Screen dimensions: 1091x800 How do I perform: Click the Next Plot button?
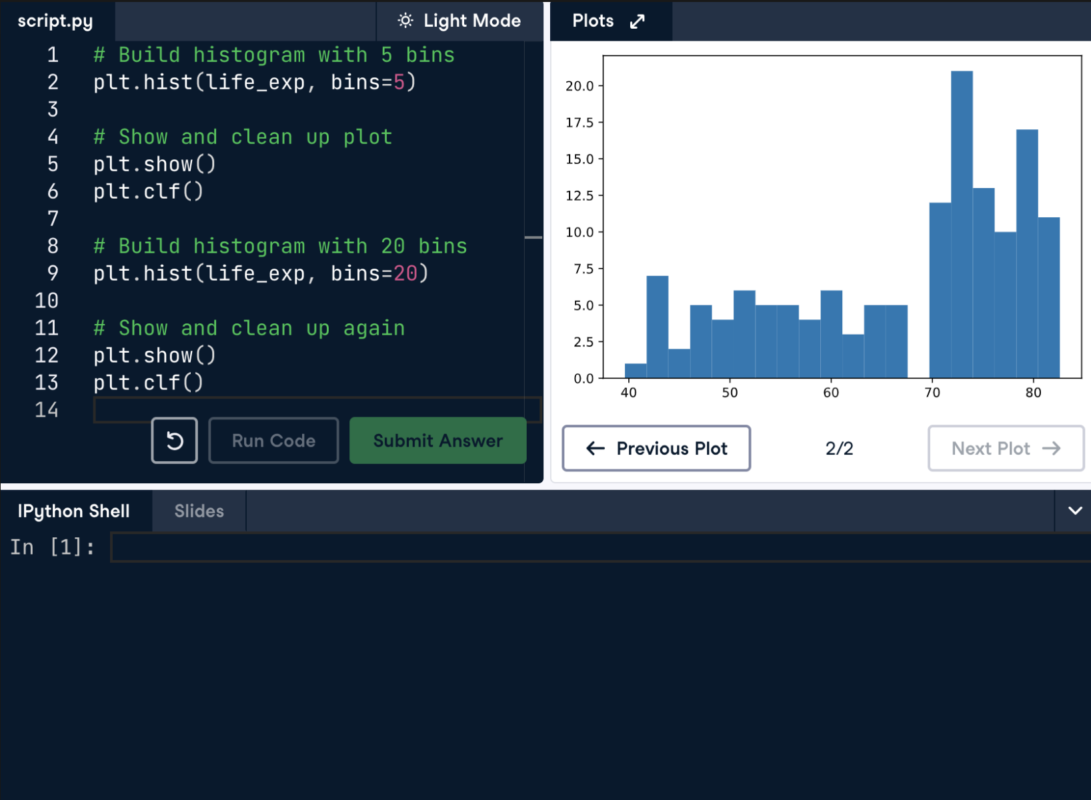tap(1005, 448)
